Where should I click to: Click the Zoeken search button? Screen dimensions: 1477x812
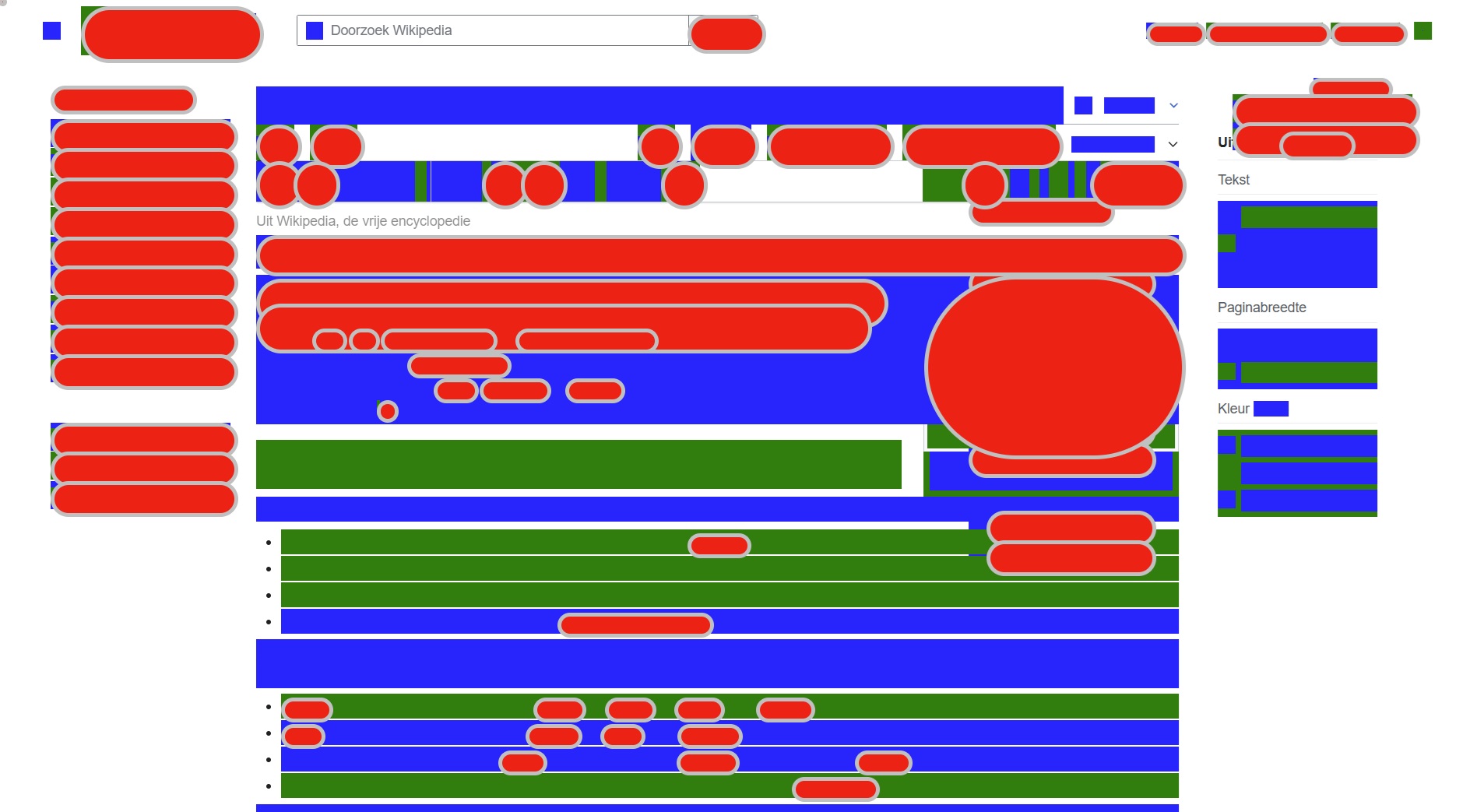[x=726, y=34]
